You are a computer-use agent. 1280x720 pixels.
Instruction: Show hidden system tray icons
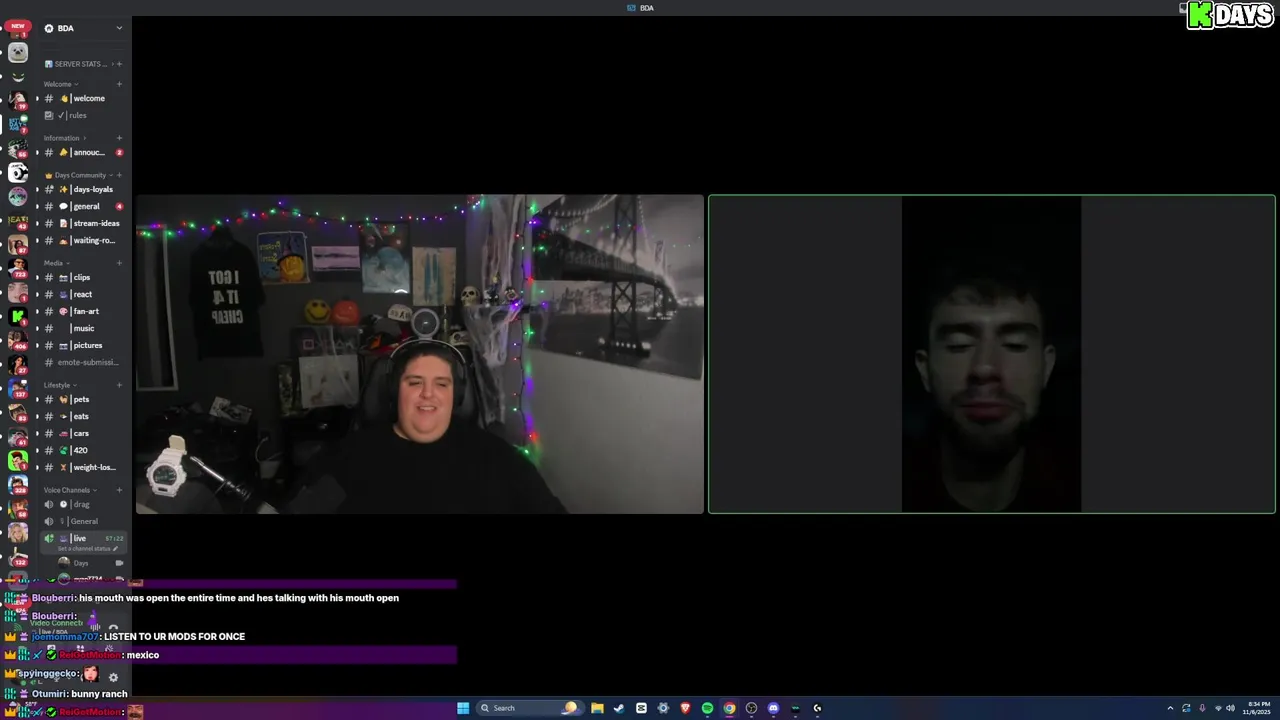pos(1170,708)
